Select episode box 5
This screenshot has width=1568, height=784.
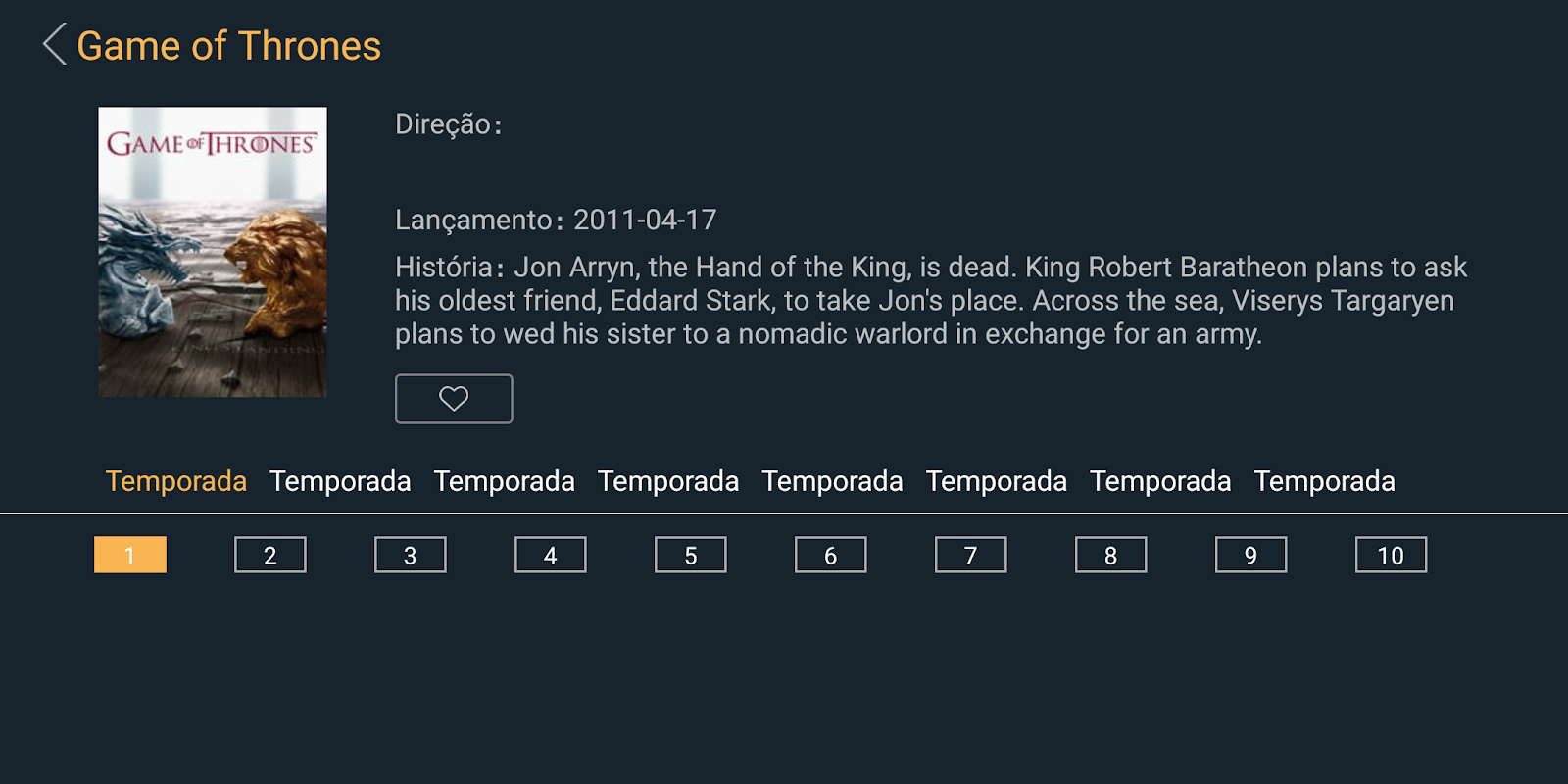point(691,555)
